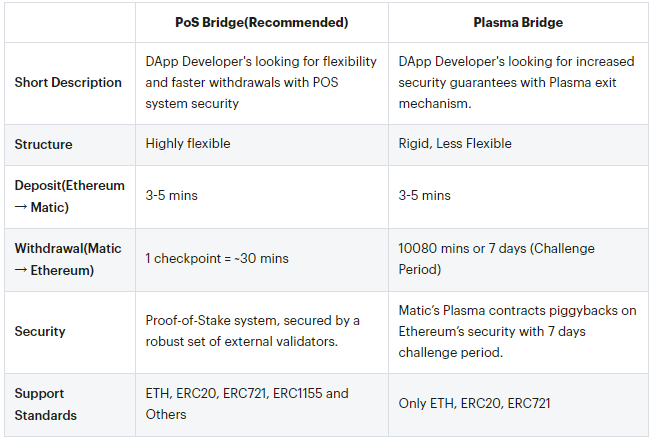Click the Highly flexible cell
Image resolution: width=653 pixels, height=440 pixels.
coord(188,144)
